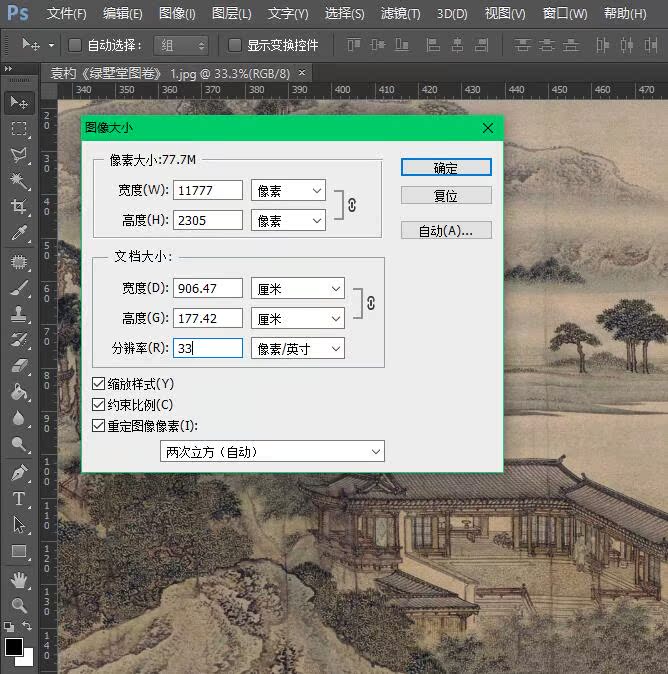The image size is (668, 674).
Task: Select the Paint Bucket tool
Action: coord(19,392)
